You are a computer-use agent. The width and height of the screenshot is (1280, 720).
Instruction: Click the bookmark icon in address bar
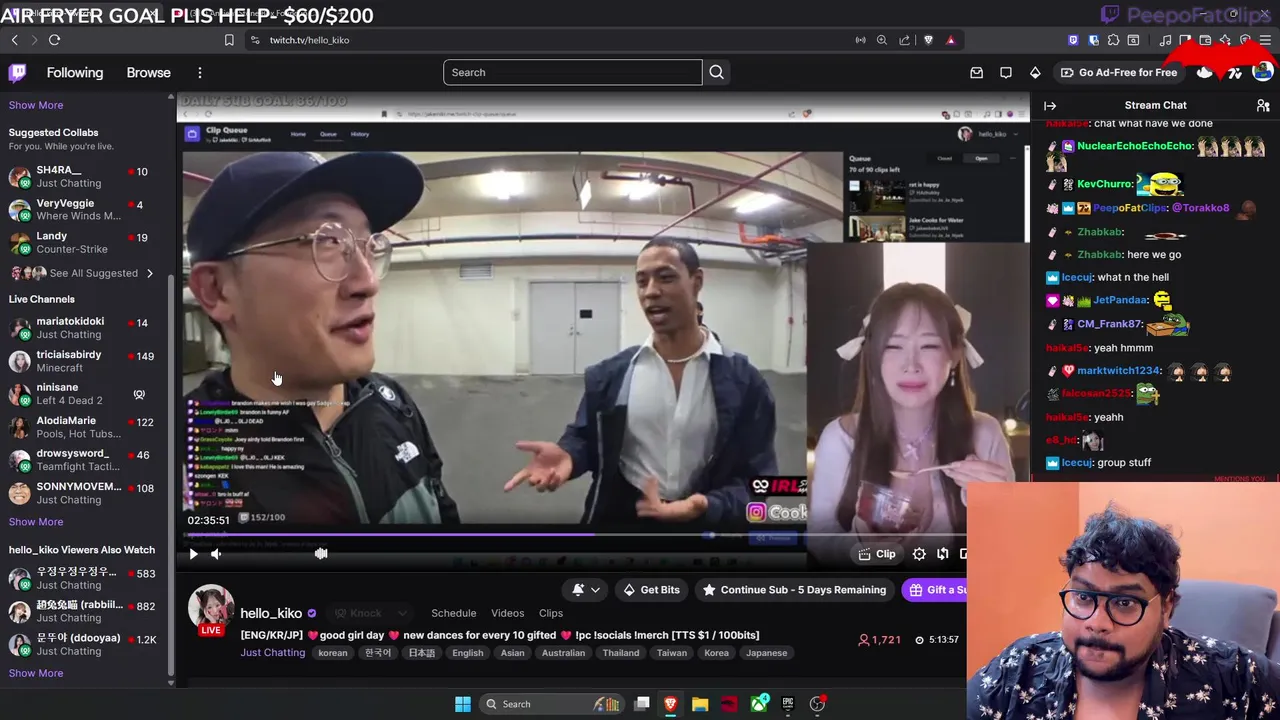[x=229, y=40]
